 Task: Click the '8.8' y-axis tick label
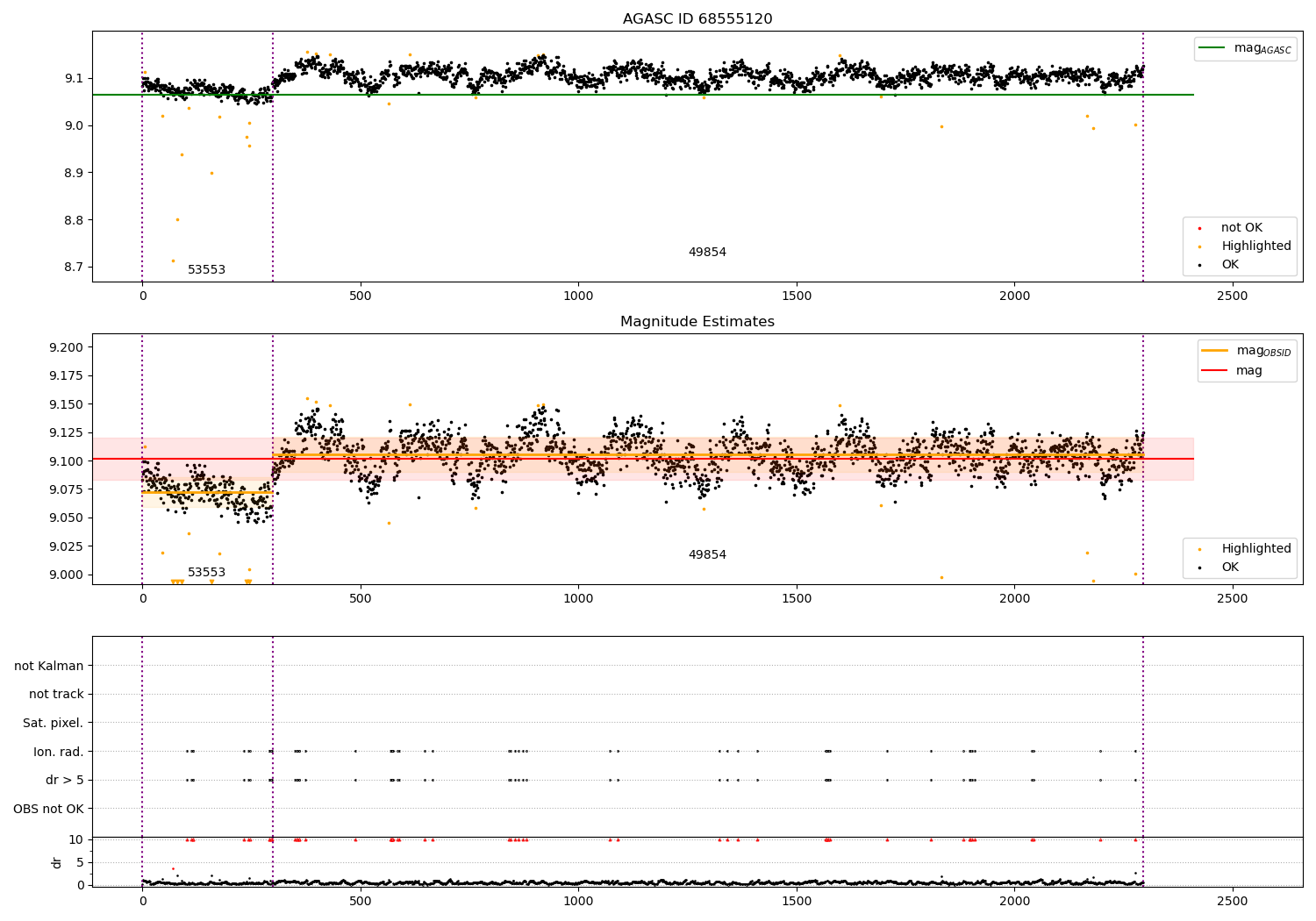point(75,220)
